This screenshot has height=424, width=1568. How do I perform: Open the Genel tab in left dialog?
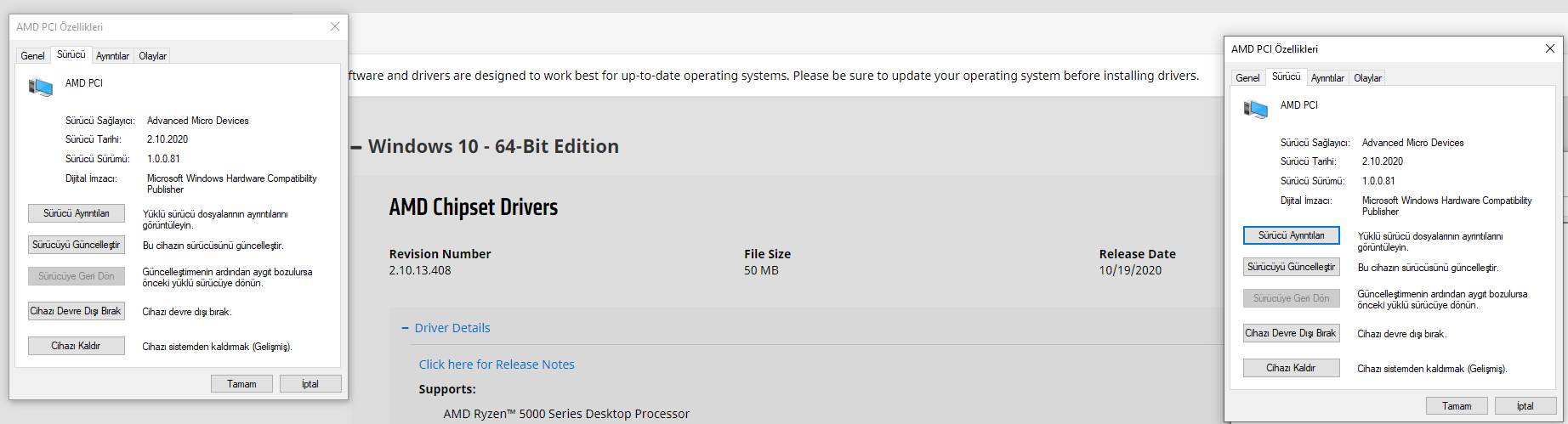coord(32,56)
